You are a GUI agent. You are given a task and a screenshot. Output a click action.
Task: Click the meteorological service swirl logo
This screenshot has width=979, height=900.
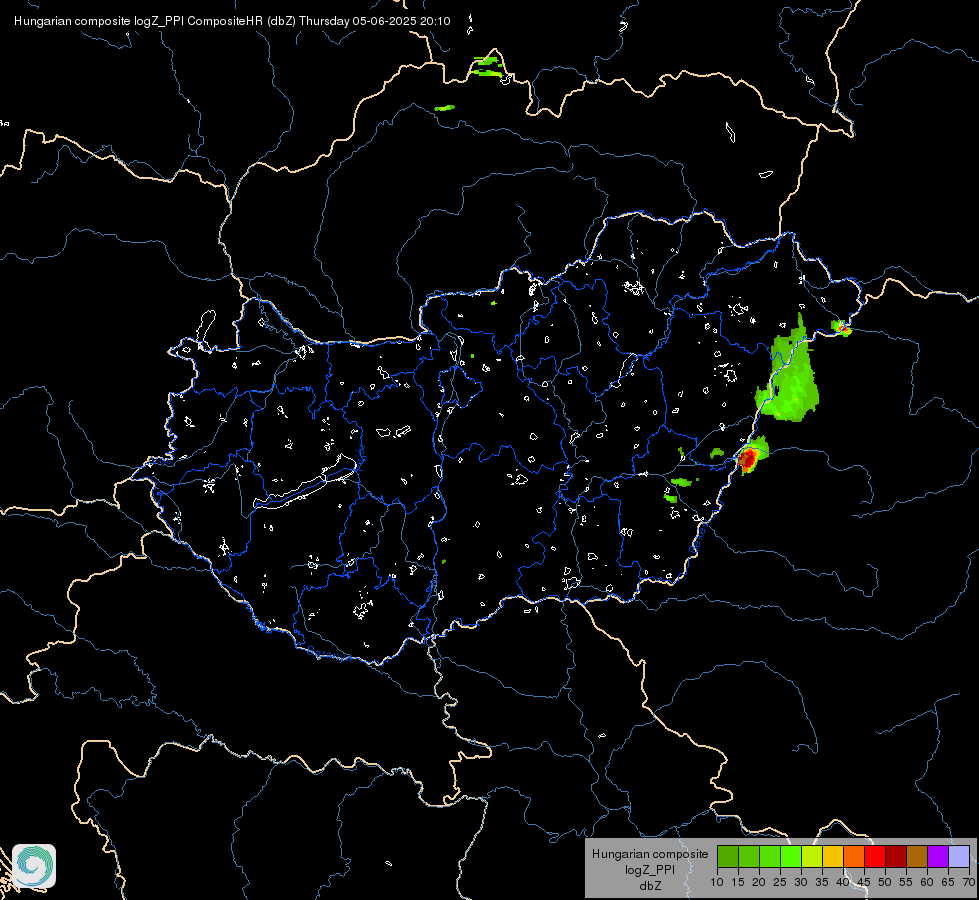tap(34, 866)
